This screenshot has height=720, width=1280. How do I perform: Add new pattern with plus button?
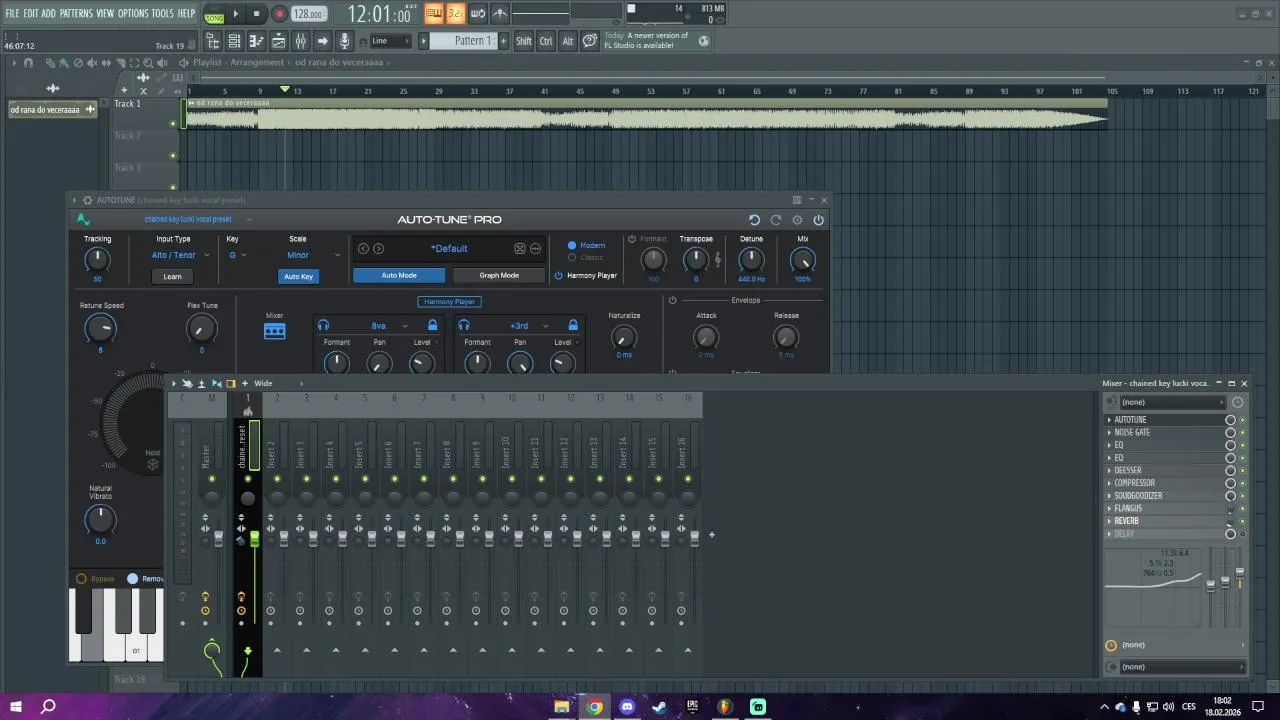tap(503, 41)
